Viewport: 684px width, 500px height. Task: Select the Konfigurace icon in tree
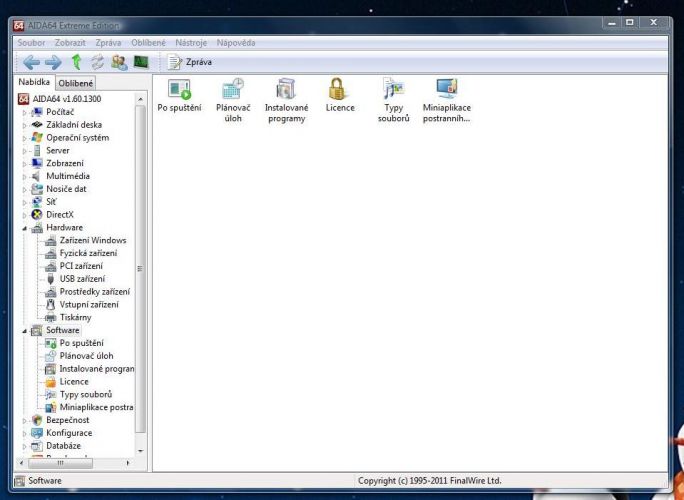37,433
